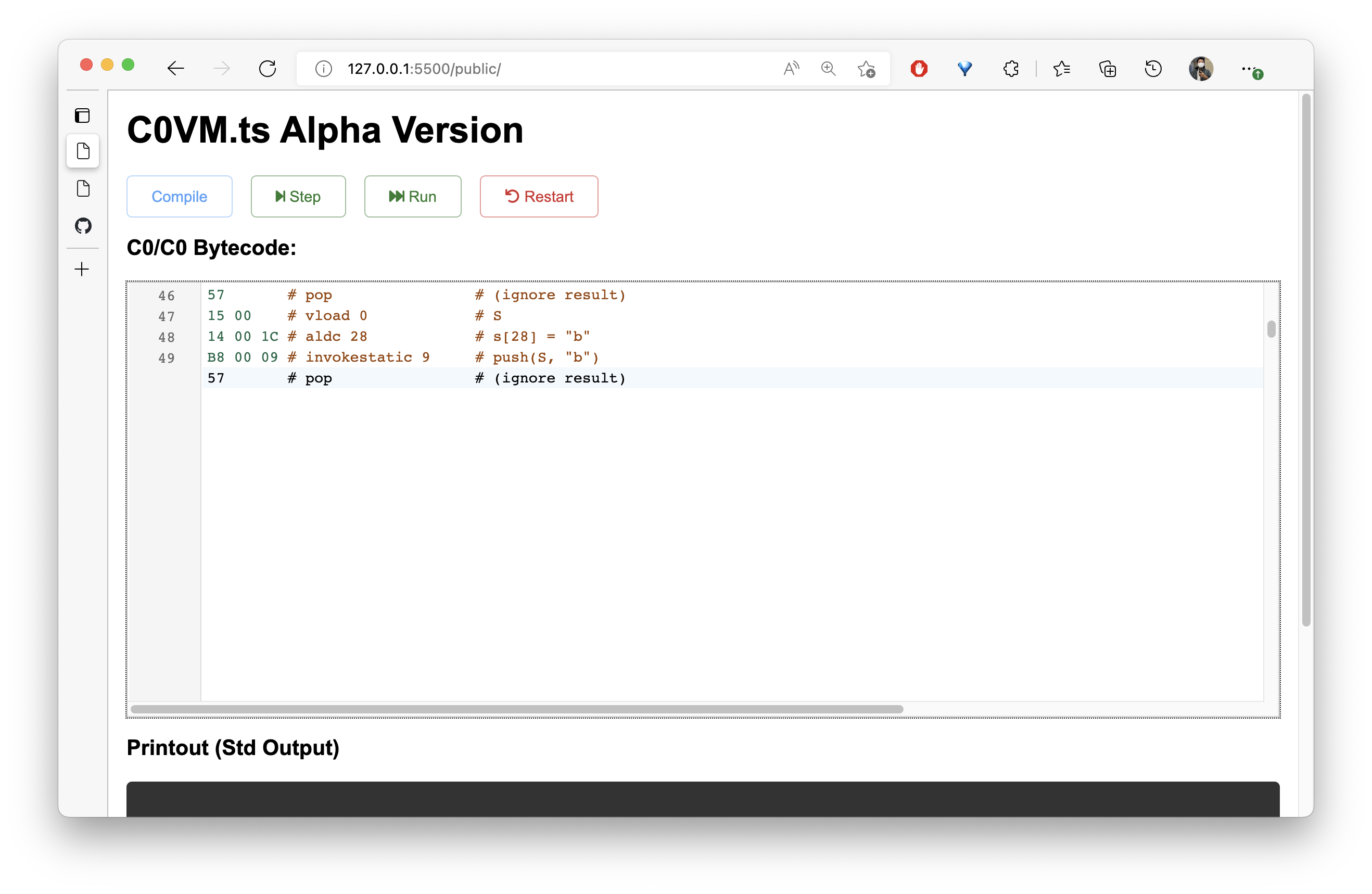The height and width of the screenshot is (894, 1372).
Task: Open the AdBlock extension
Action: 919,69
